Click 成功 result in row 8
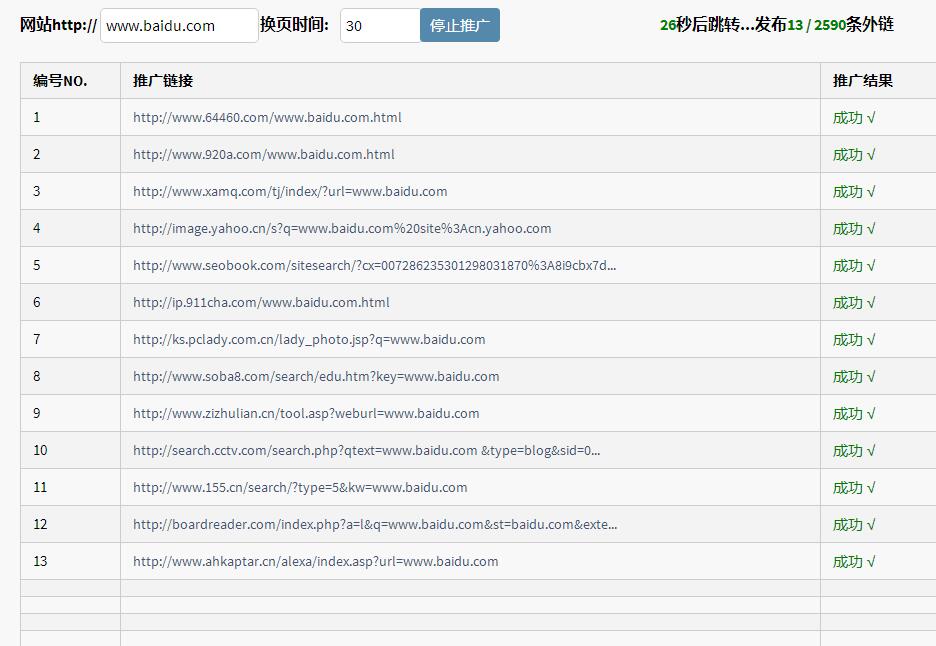The width and height of the screenshot is (936, 646). pos(854,377)
